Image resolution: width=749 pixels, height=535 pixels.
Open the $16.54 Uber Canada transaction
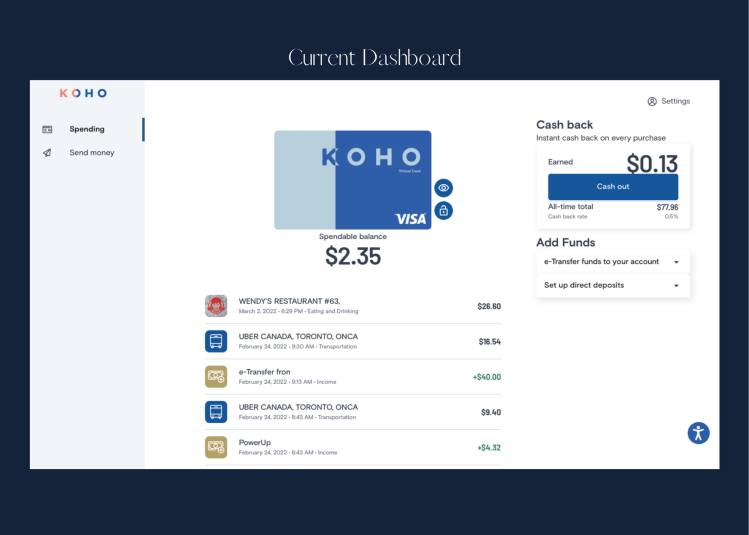coord(352,341)
